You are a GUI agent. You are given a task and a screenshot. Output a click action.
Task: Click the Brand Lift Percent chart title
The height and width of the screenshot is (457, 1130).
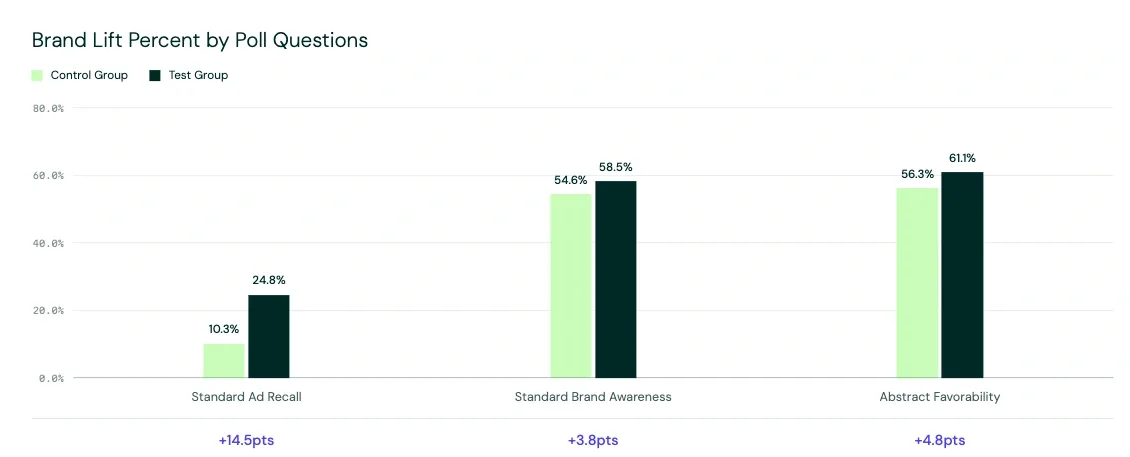tap(200, 40)
